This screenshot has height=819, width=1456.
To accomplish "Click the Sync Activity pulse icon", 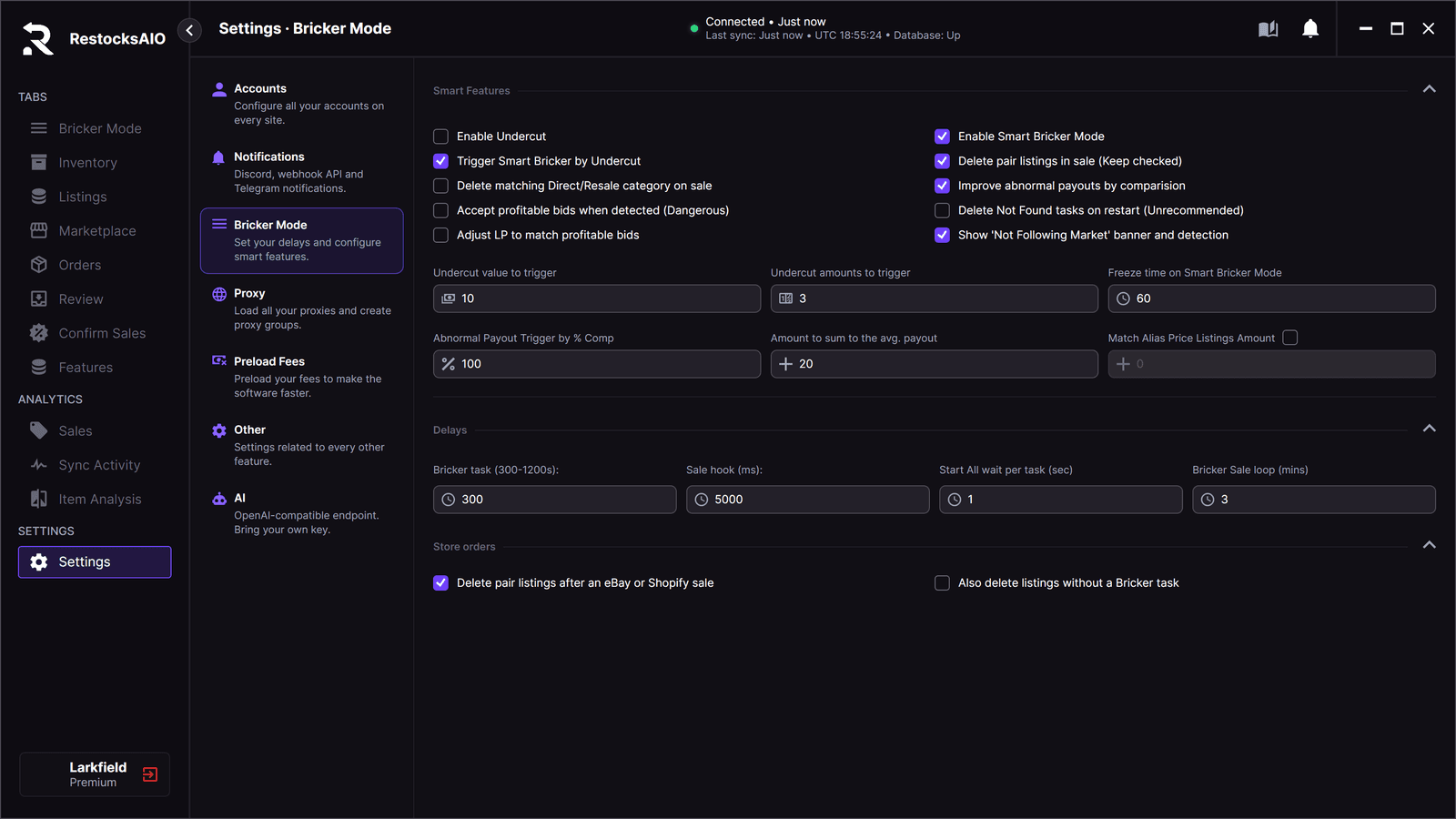I will tap(39, 465).
